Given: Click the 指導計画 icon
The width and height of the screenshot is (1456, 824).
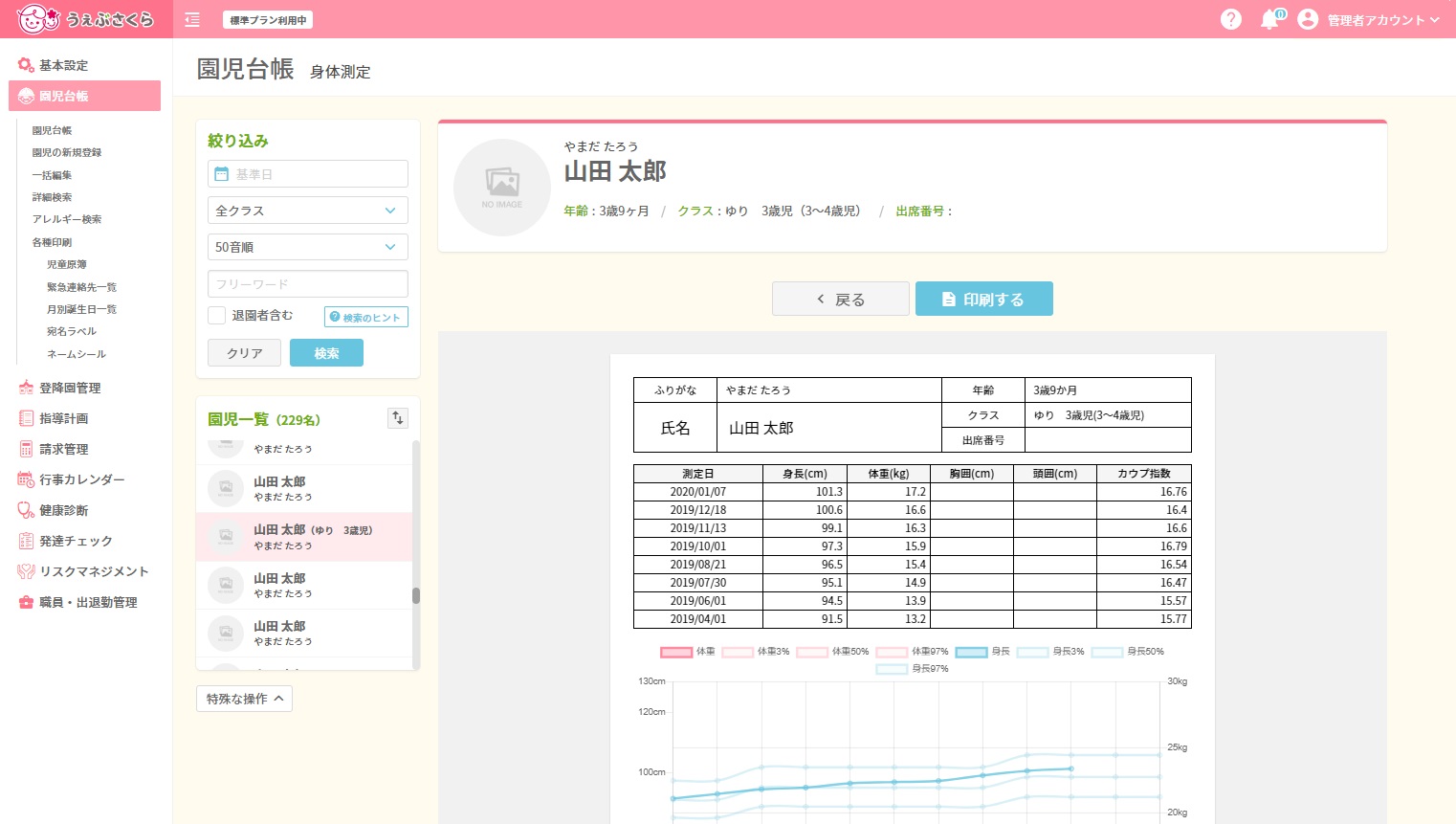Looking at the screenshot, I should click(26, 418).
